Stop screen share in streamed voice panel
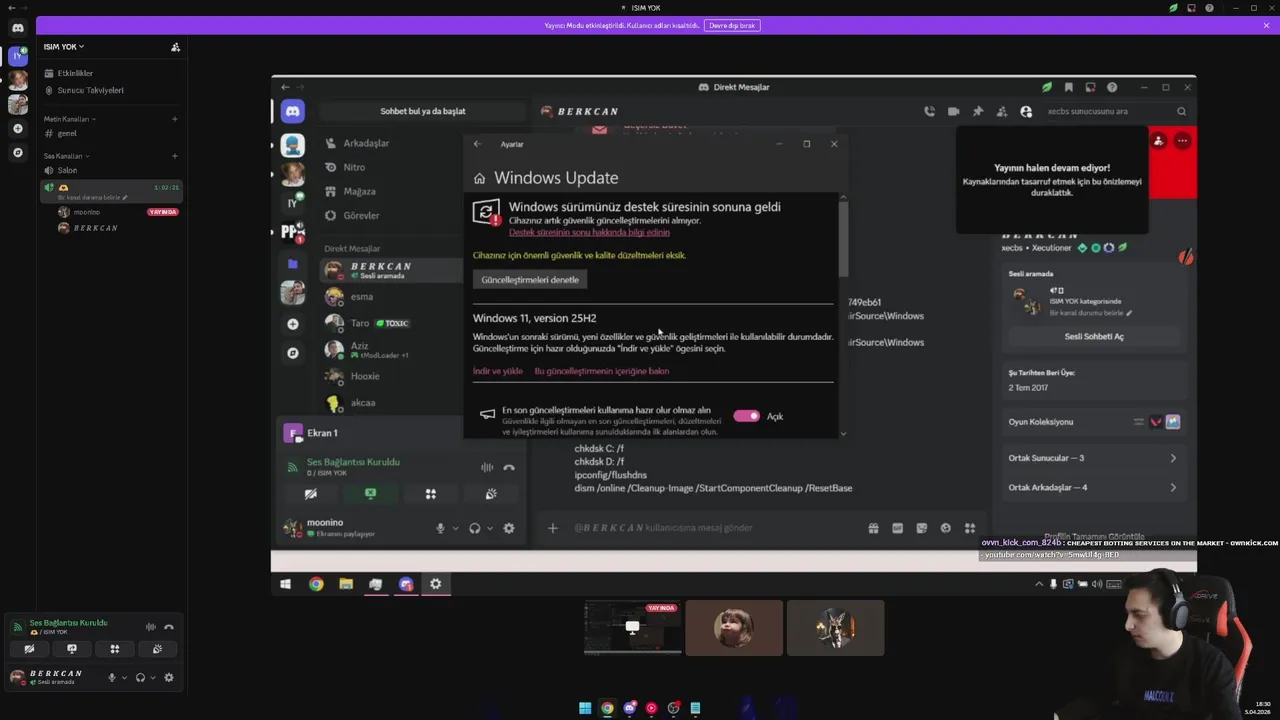The width and height of the screenshot is (1280, 720). point(370,494)
